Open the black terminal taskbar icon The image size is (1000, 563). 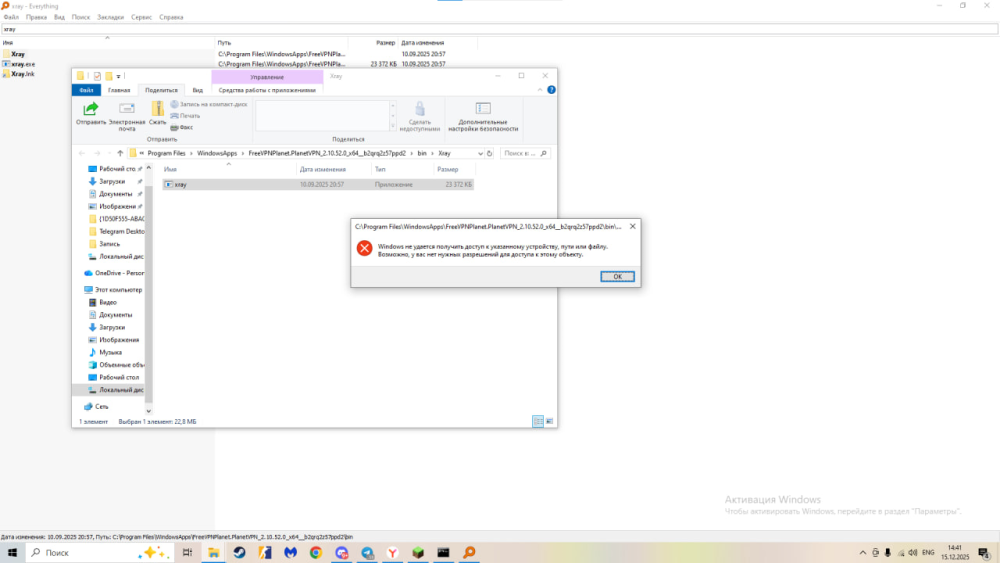click(443, 553)
